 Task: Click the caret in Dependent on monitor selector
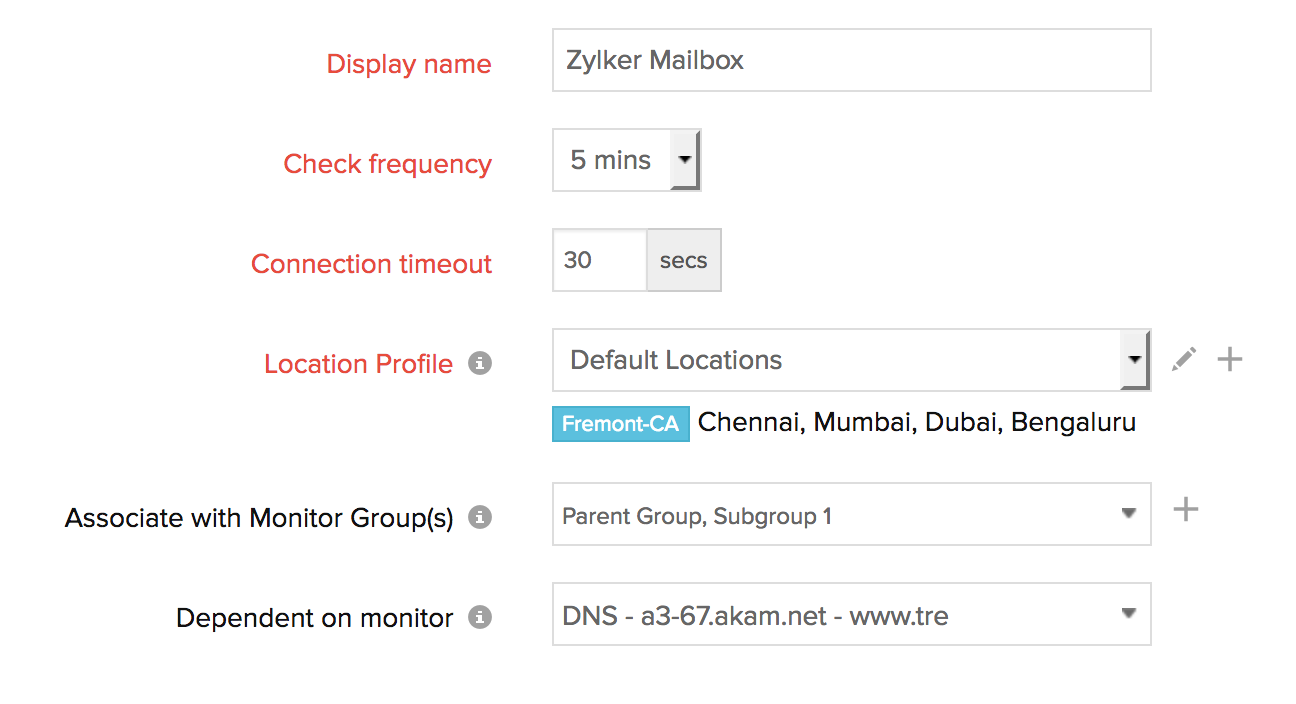[x=1128, y=613]
